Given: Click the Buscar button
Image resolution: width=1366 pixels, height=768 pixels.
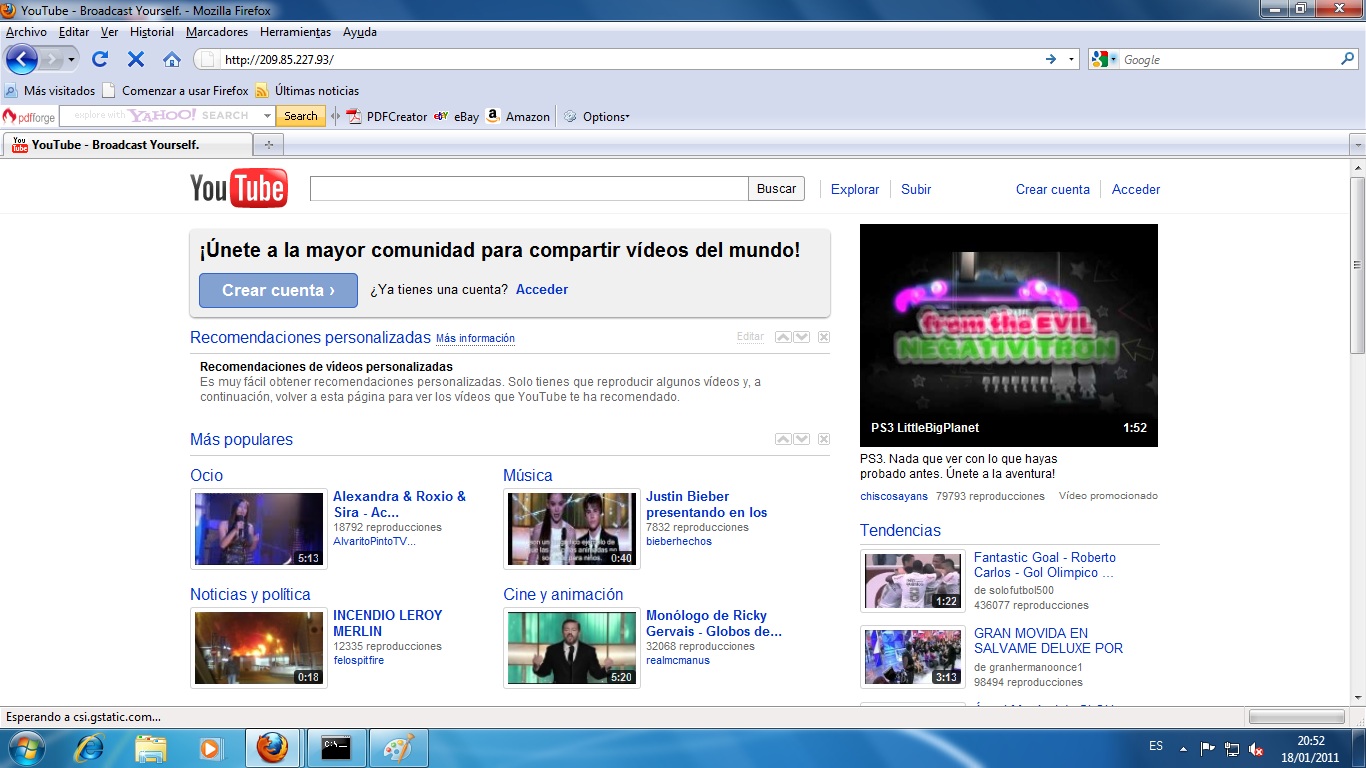Looking at the screenshot, I should tap(776, 188).
